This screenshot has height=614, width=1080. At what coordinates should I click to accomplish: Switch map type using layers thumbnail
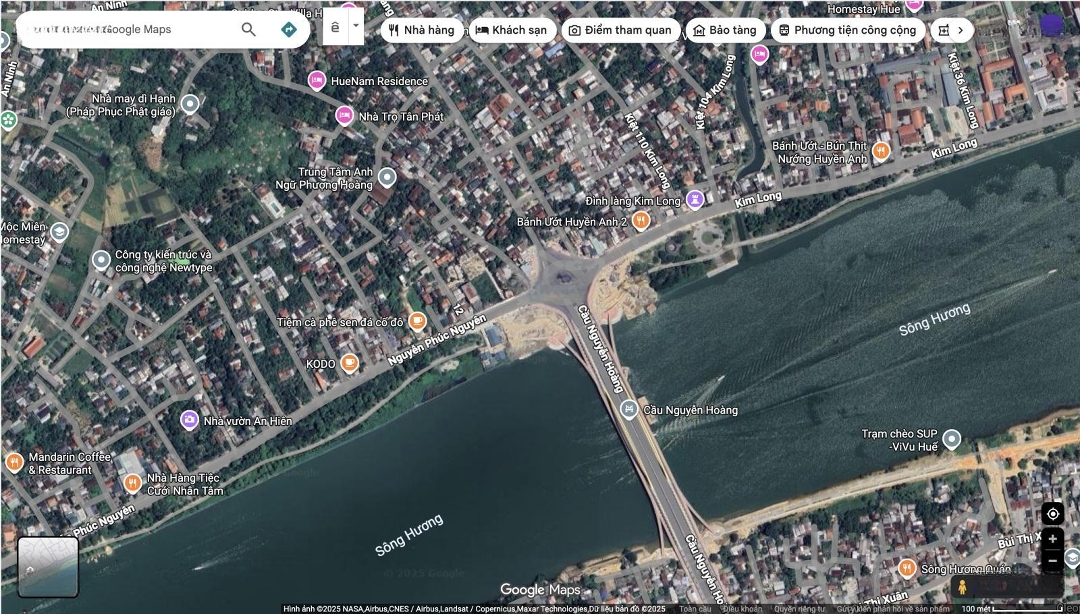point(47,567)
